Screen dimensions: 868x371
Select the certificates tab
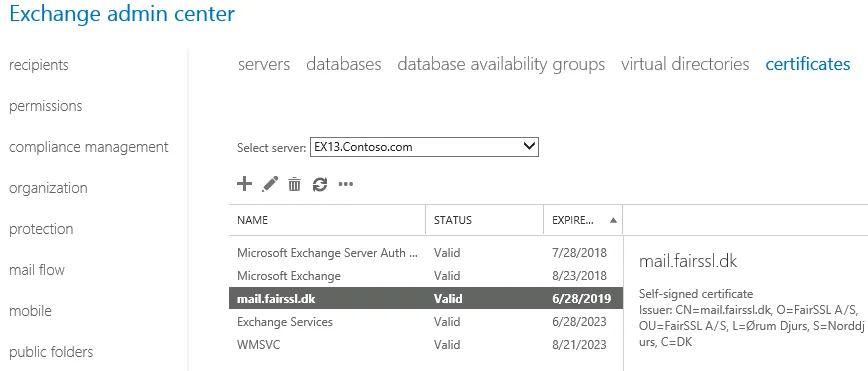click(808, 64)
